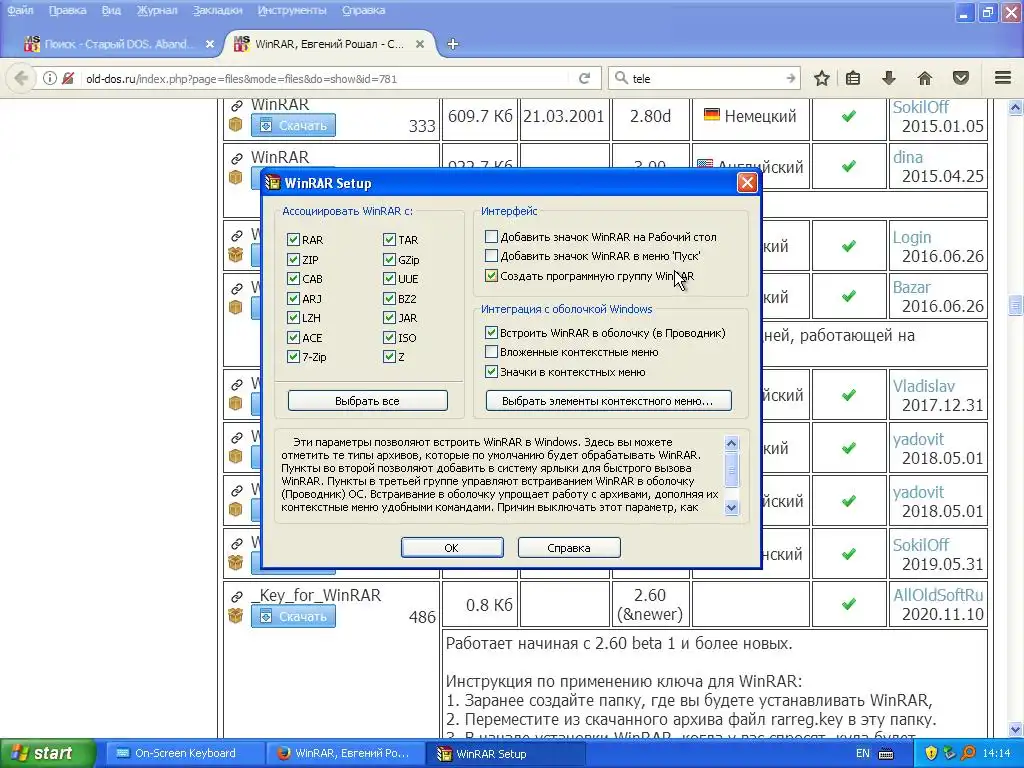1024x768 pixels.
Task: Toggle the TAR association checkbox
Action: point(389,240)
